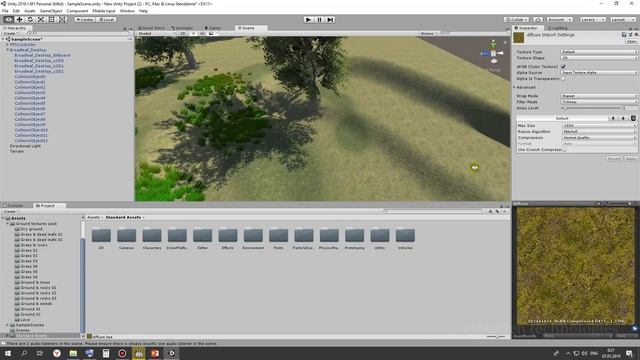The height and width of the screenshot is (360, 640).
Task: Open the Texture Type dropdown
Action: tap(599, 52)
